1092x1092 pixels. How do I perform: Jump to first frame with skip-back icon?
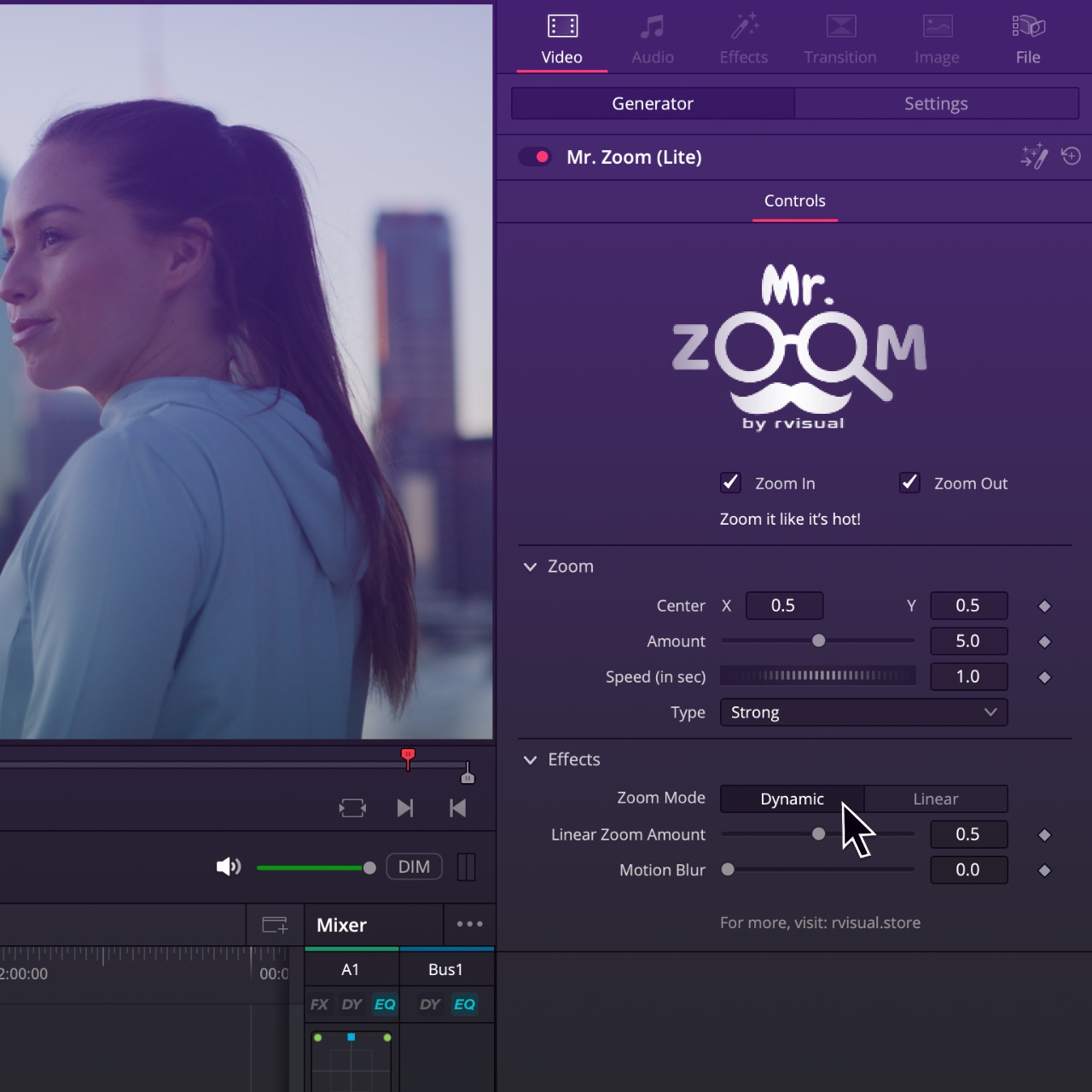tap(457, 808)
